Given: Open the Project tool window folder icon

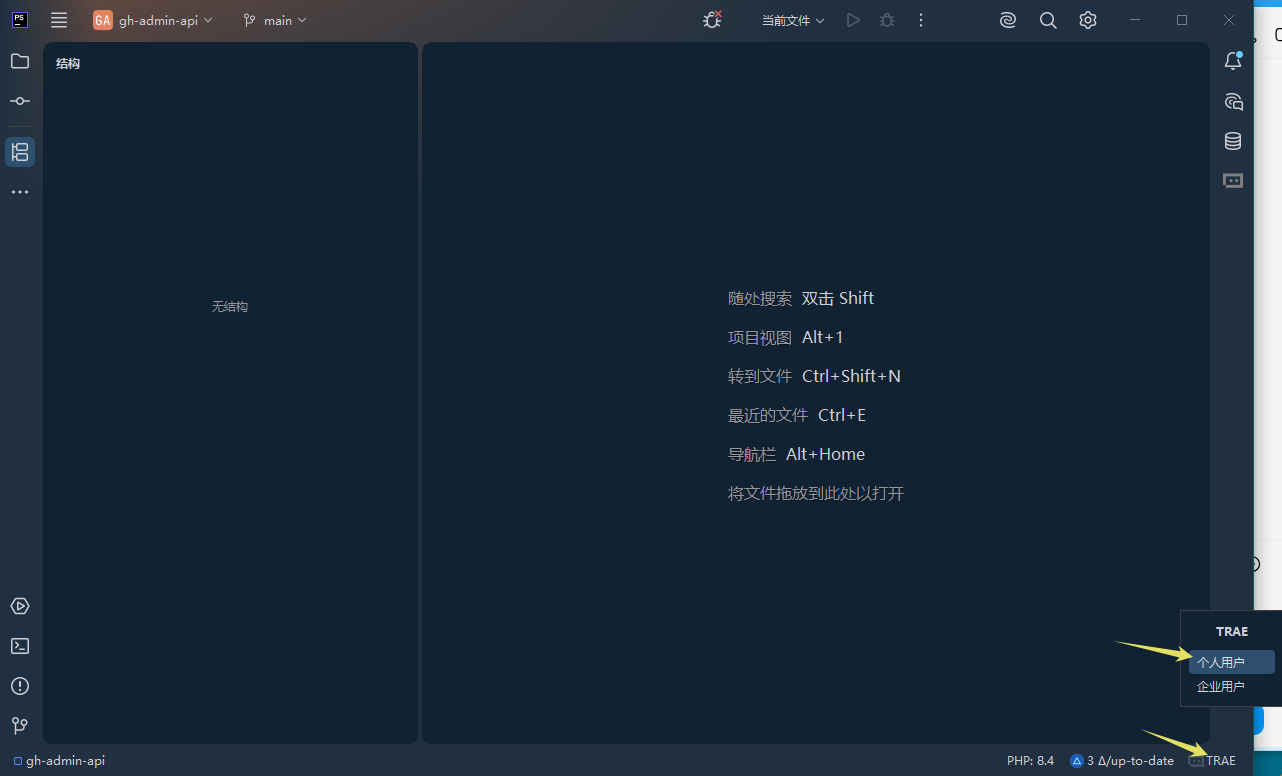Looking at the screenshot, I should pos(20,61).
